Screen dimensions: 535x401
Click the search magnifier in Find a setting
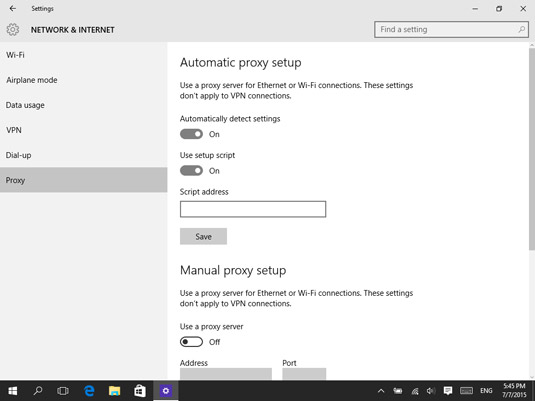click(x=521, y=29)
